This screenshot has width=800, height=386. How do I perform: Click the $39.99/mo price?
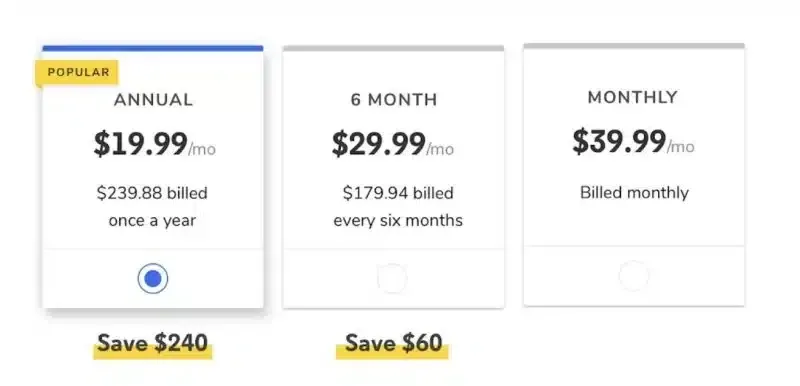click(633, 142)
